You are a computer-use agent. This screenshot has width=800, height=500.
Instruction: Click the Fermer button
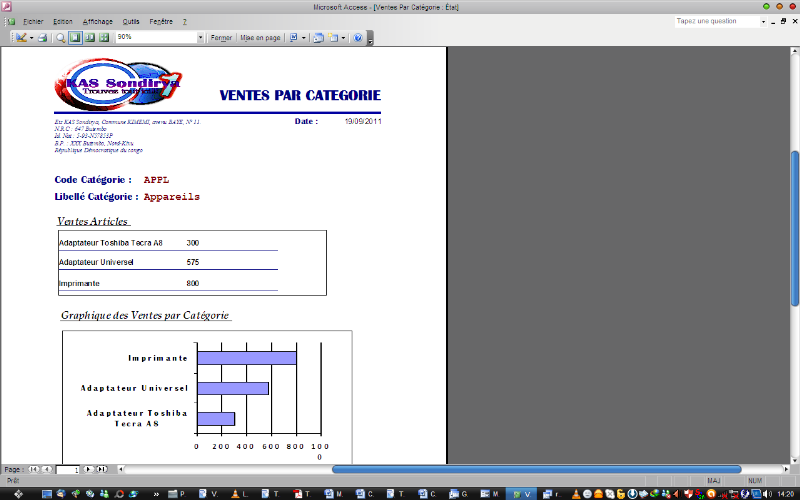coord(221,37)
